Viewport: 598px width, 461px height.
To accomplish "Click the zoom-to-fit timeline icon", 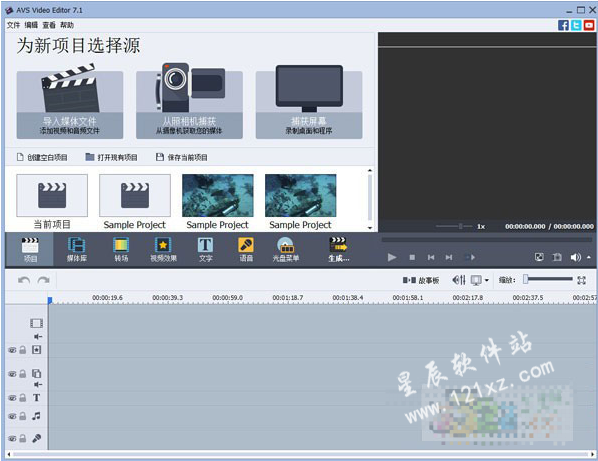I will pos(582,280).
